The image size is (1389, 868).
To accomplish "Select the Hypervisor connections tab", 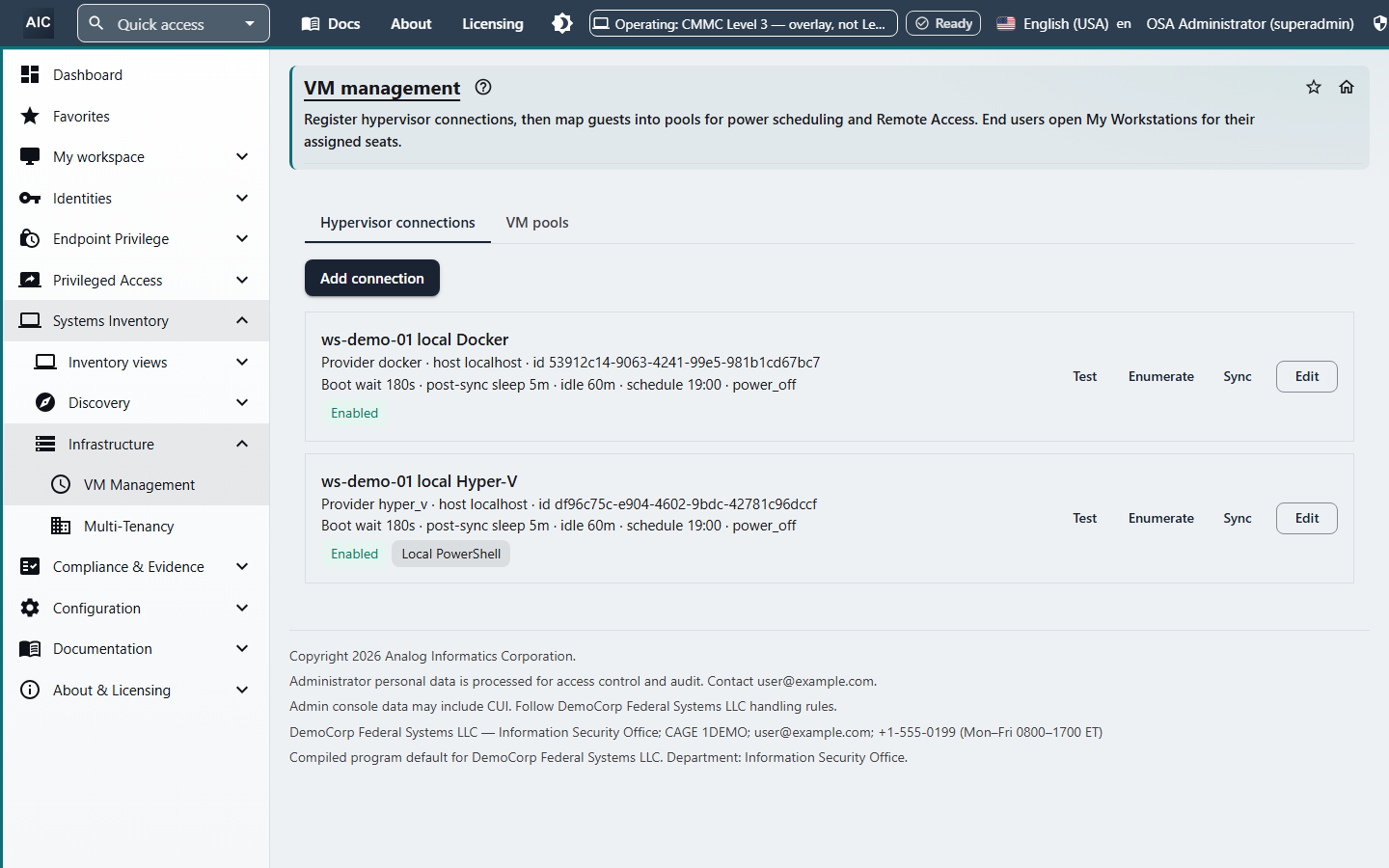I will pyautogui.click(x=397, y=223).
